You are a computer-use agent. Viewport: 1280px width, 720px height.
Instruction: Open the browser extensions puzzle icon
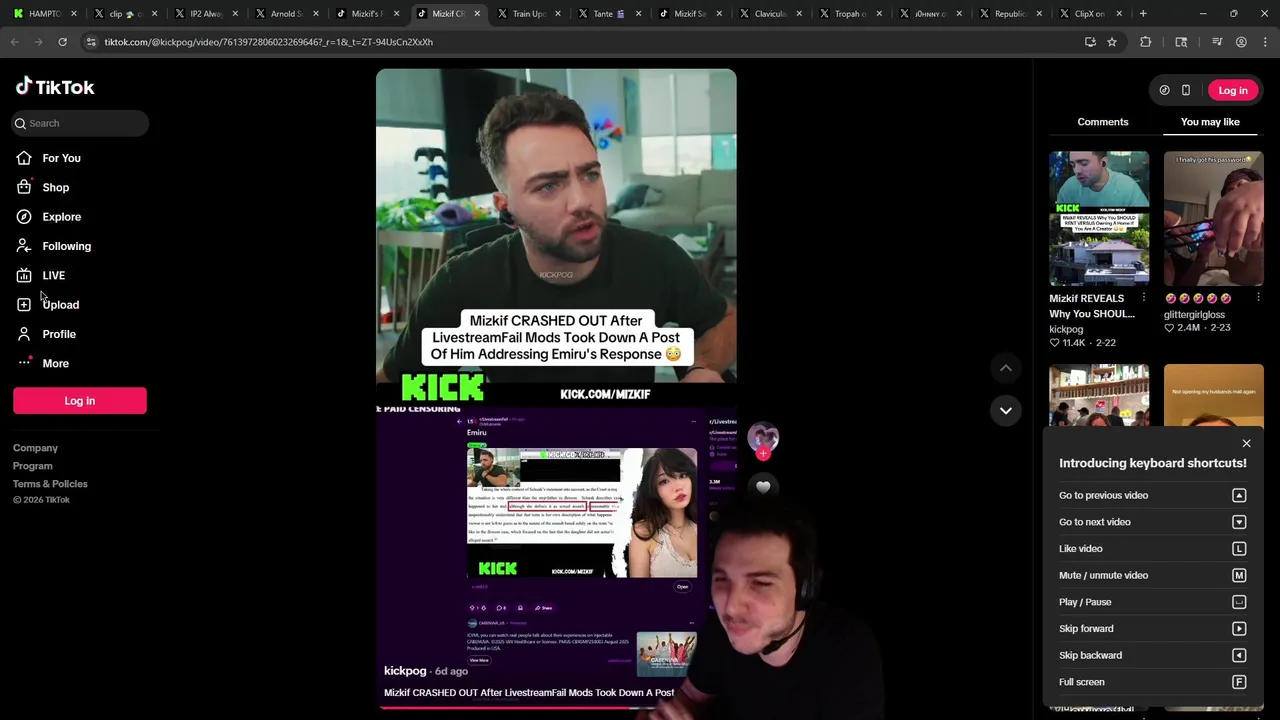click(x=1145, y=42)
